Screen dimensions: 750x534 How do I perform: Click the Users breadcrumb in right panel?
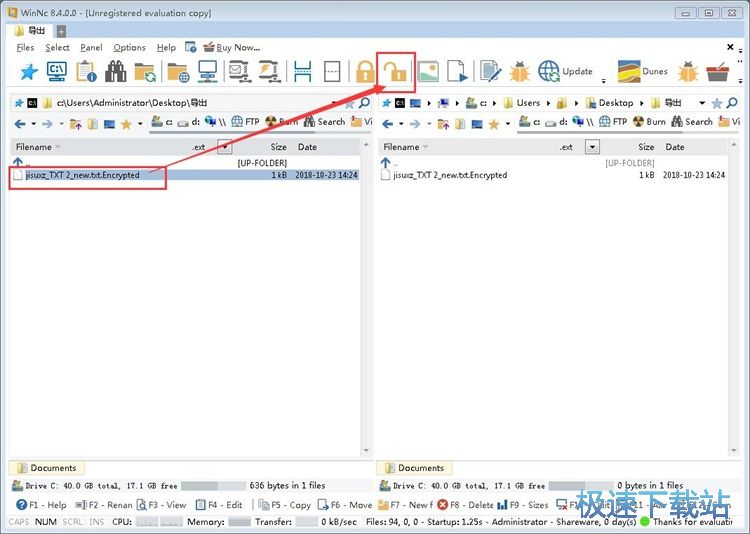pos(522,102)
